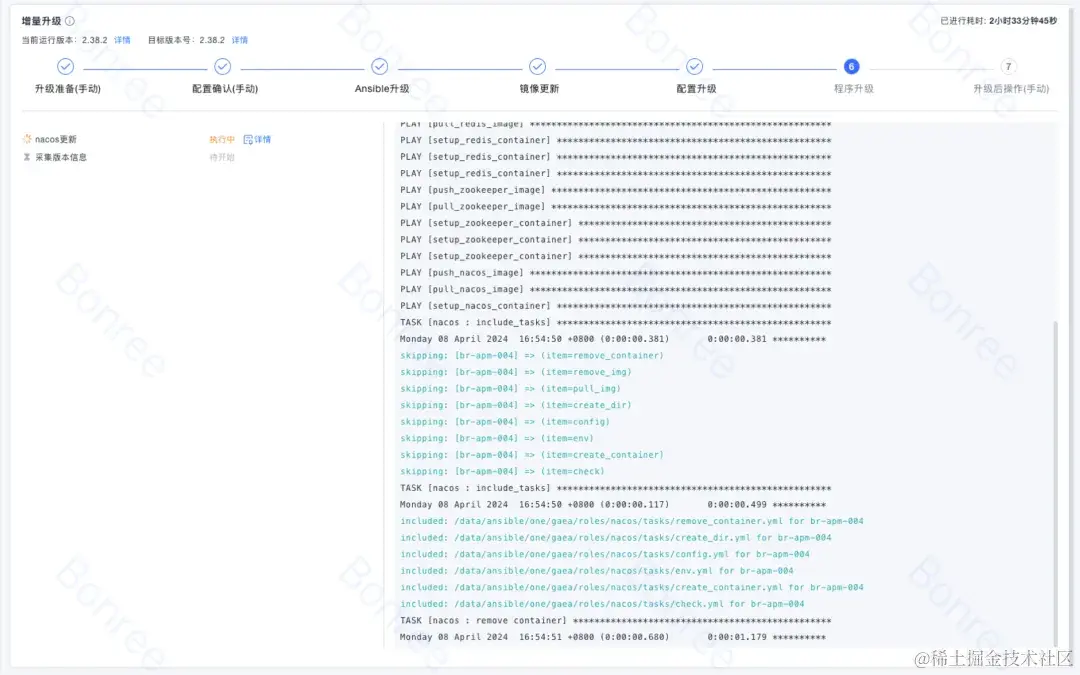Screen dimensions: 1080x675
Task: Select the 配置升级 step checkmark
Action: tap(694, 66)
